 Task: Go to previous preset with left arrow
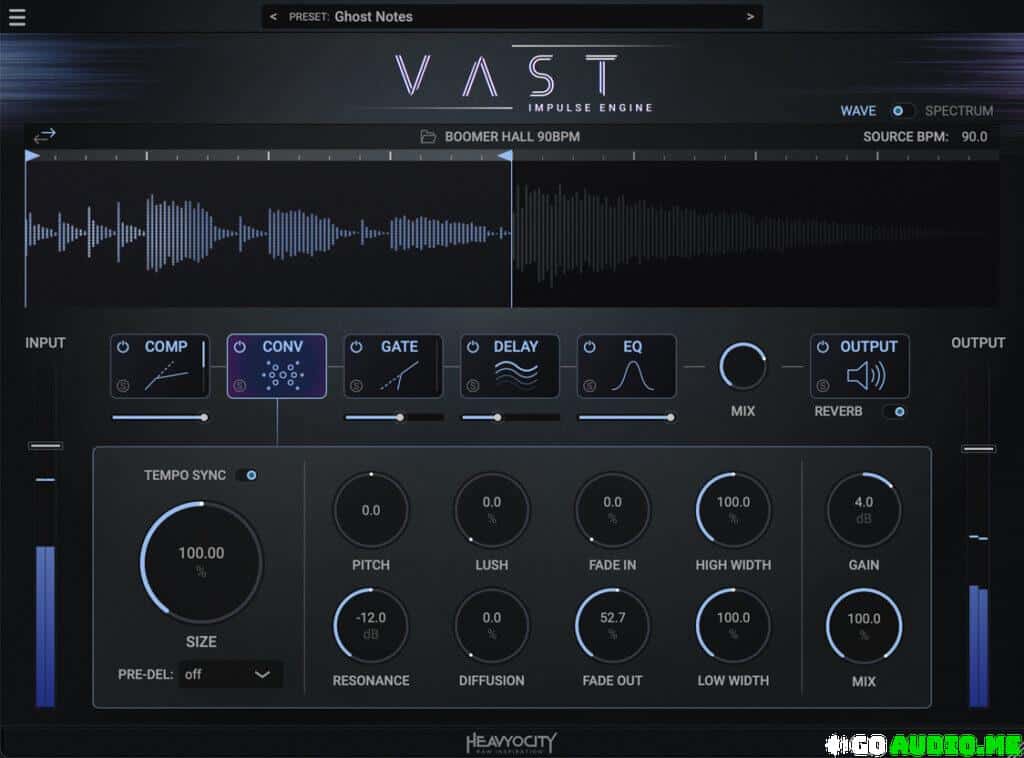click(x=274, y=17)
